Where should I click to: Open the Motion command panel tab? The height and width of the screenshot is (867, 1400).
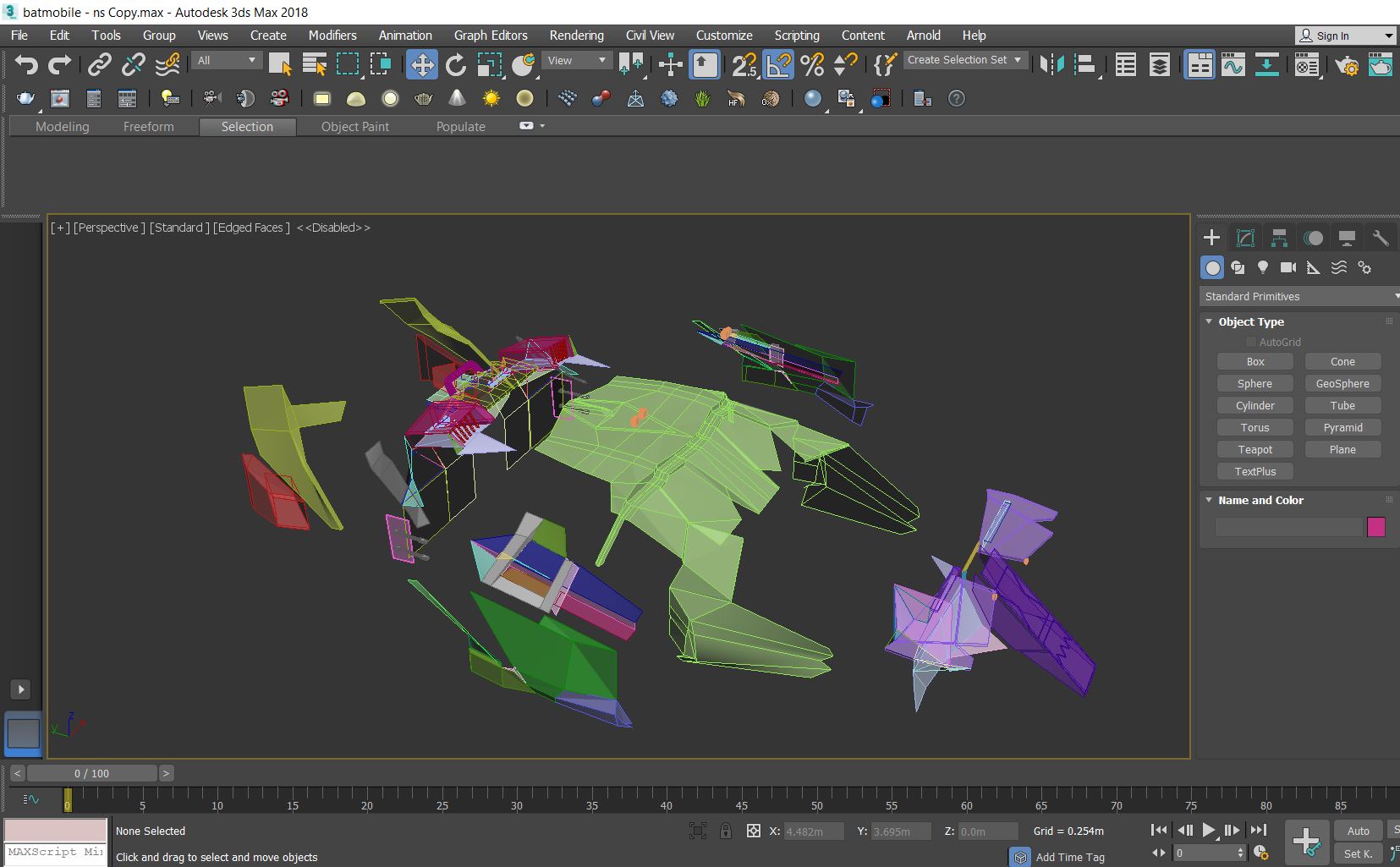[x=1313, y=238]
